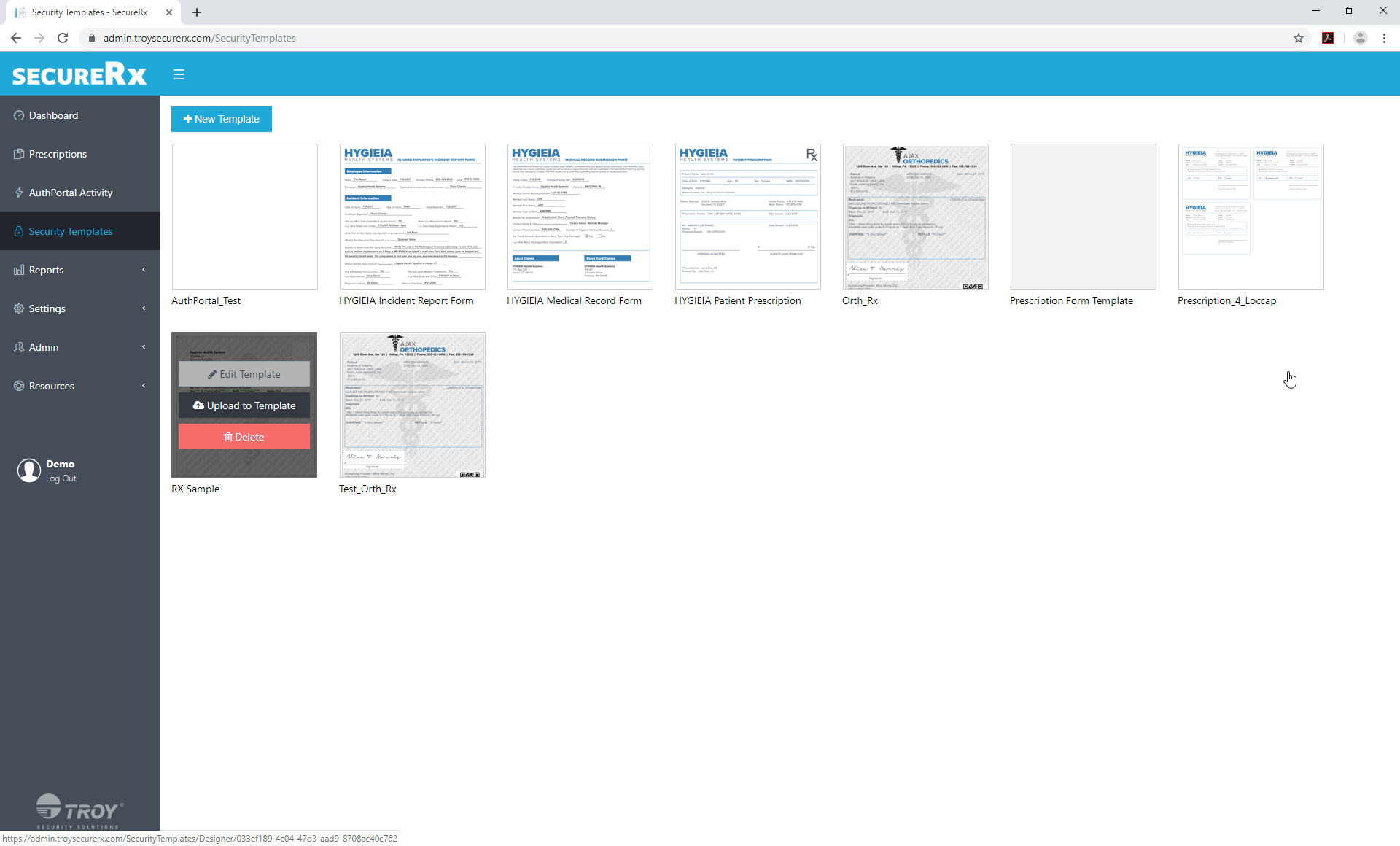Select the Prescriptions sidebar icon
Viewport: 1400px width, 846px height.
pyautogui.click(x=19, y=154)
